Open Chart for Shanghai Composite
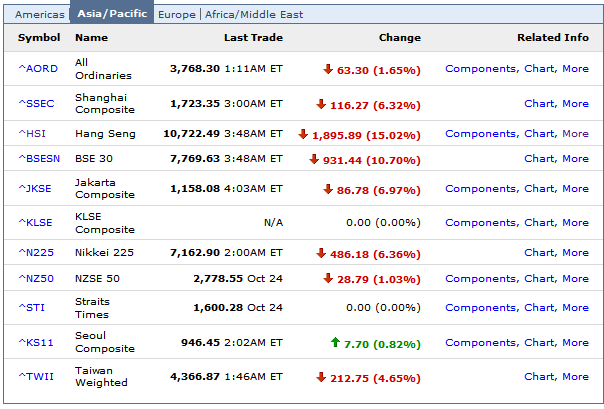Image resolution: width=604 pixels, height=409 pixels. 539,104
